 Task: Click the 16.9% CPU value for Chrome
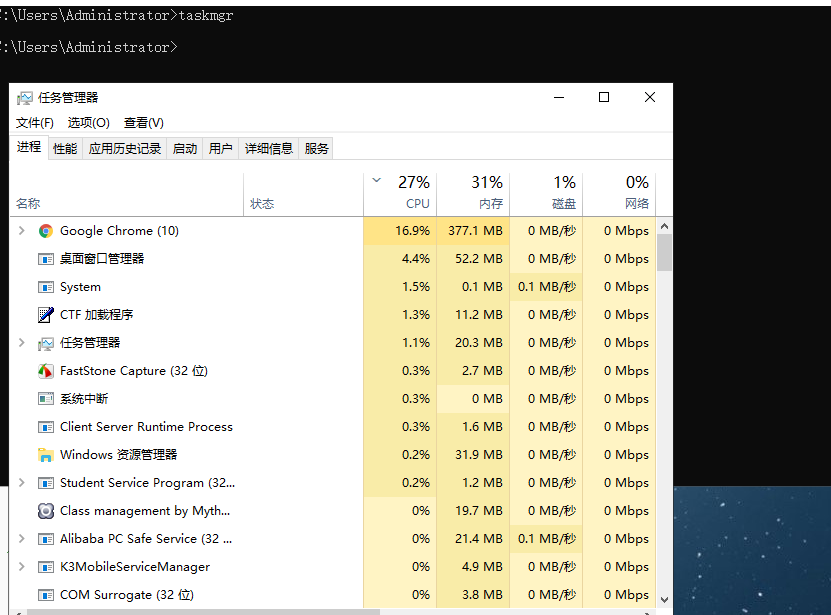pos(412,231)
